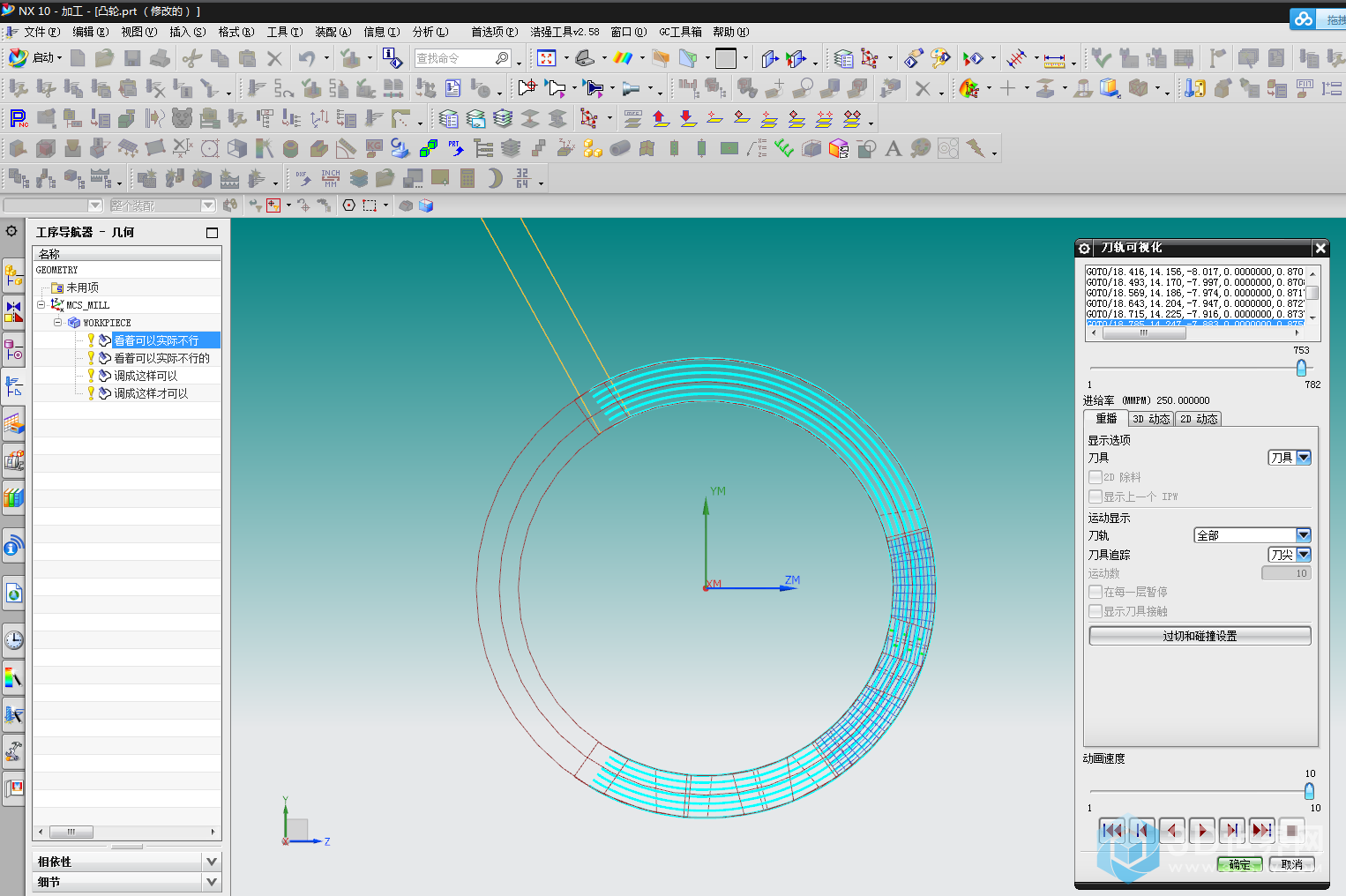Click the 启动 start button icon
Screen dimensions: 1346x896
point(18,58)
